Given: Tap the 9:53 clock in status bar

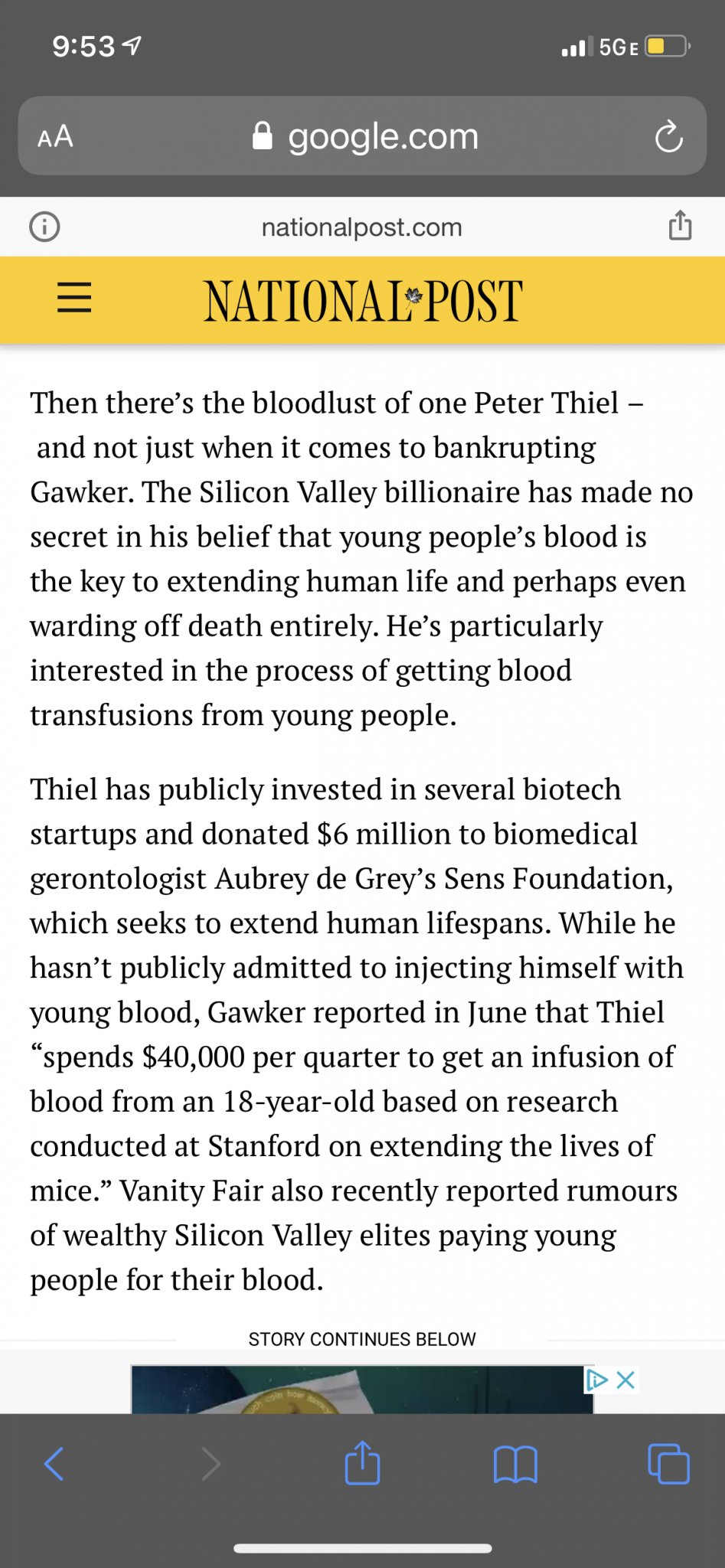Looking at the screenshot, I should point(83,47).
